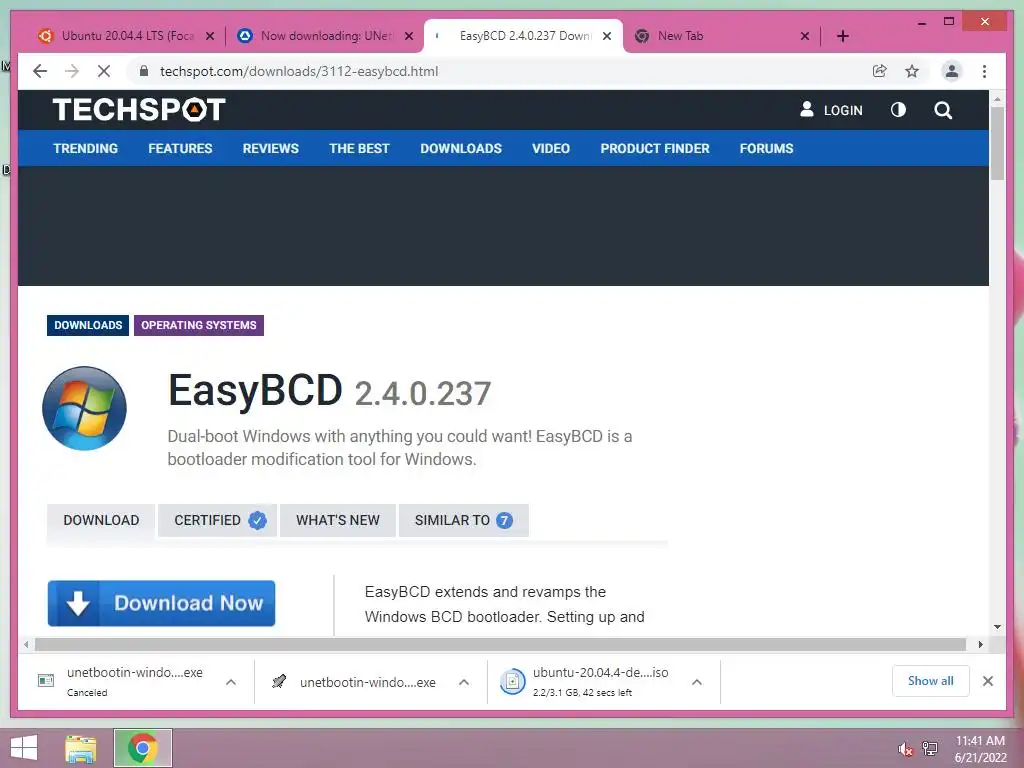
Task: Open the REVIEWS nav item
Action: pos(270,148)
